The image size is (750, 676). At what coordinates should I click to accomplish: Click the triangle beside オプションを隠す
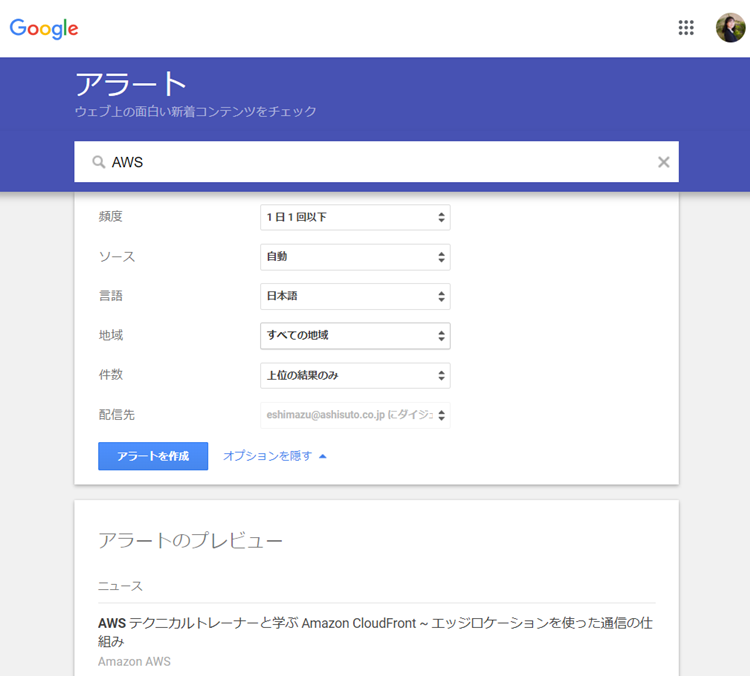[323, 457]
